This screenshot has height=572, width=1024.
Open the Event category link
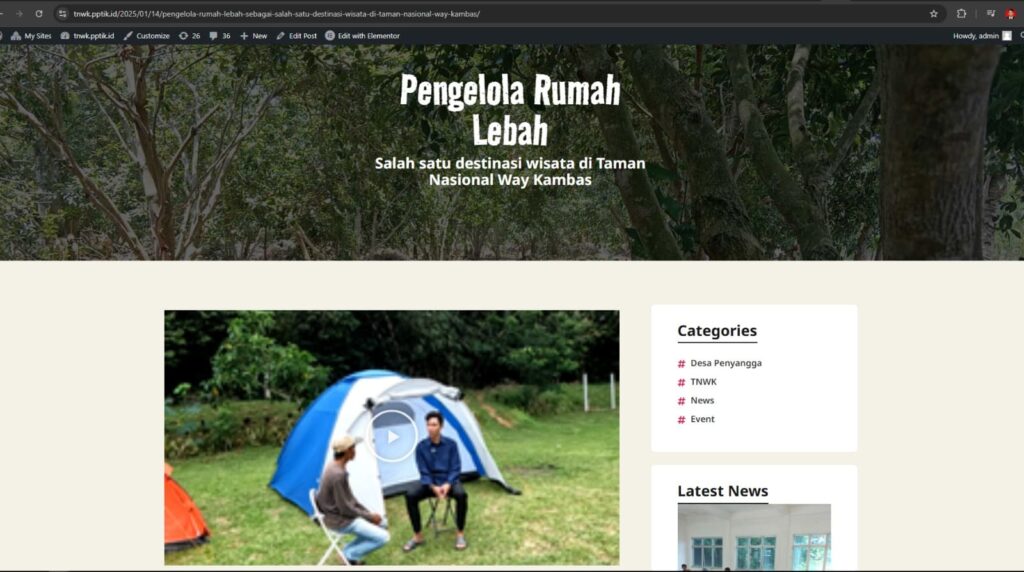coord(702,419)
